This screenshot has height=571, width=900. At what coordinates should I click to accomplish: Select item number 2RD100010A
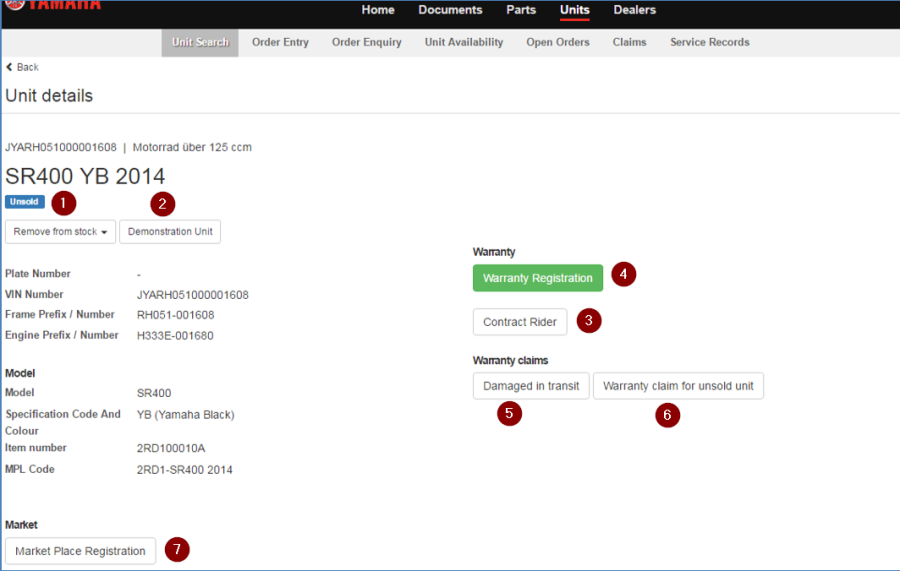(171, 448)
